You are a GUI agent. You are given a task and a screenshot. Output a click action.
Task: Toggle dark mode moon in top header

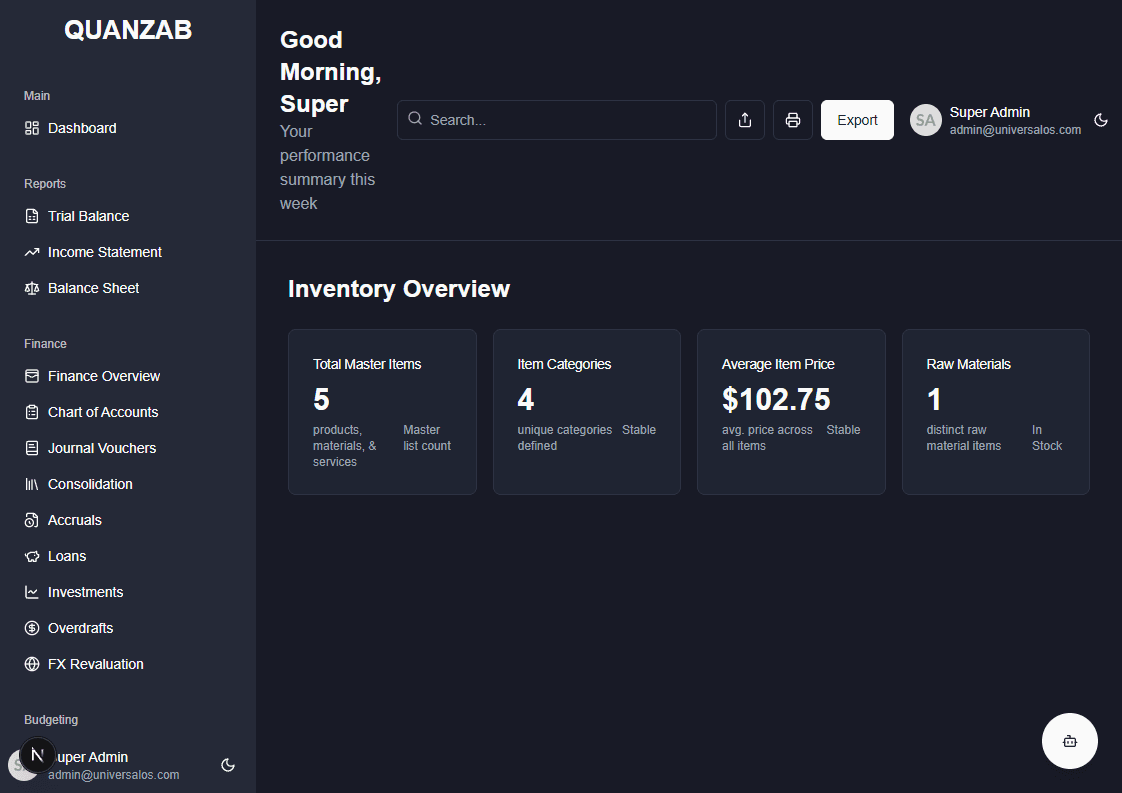[1101, 120]
